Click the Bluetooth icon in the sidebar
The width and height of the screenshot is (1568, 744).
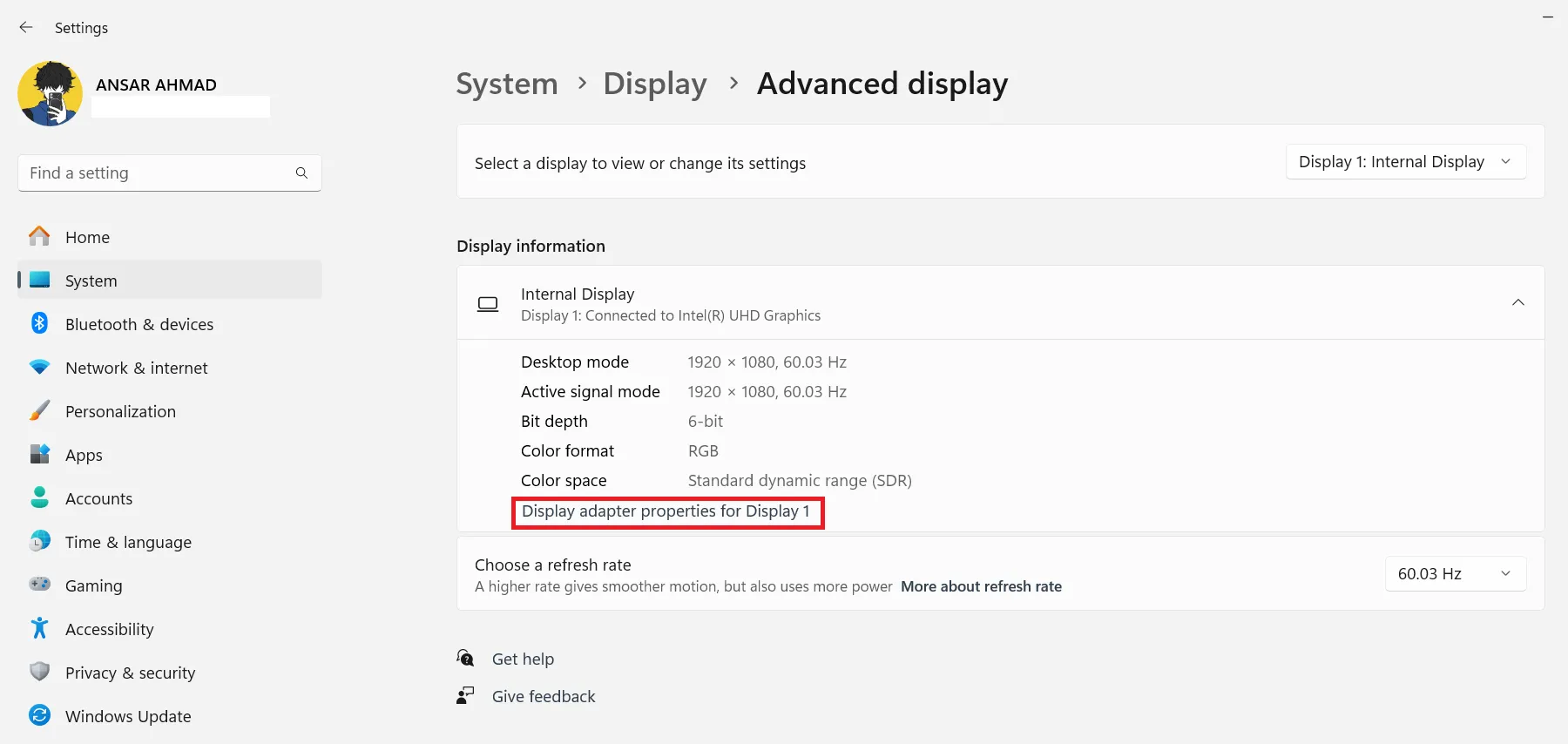(x=40, y=323)
